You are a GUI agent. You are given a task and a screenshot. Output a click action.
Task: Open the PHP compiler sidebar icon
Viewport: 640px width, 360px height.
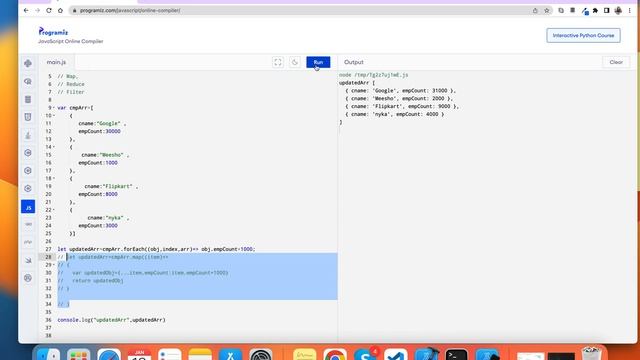28,242
